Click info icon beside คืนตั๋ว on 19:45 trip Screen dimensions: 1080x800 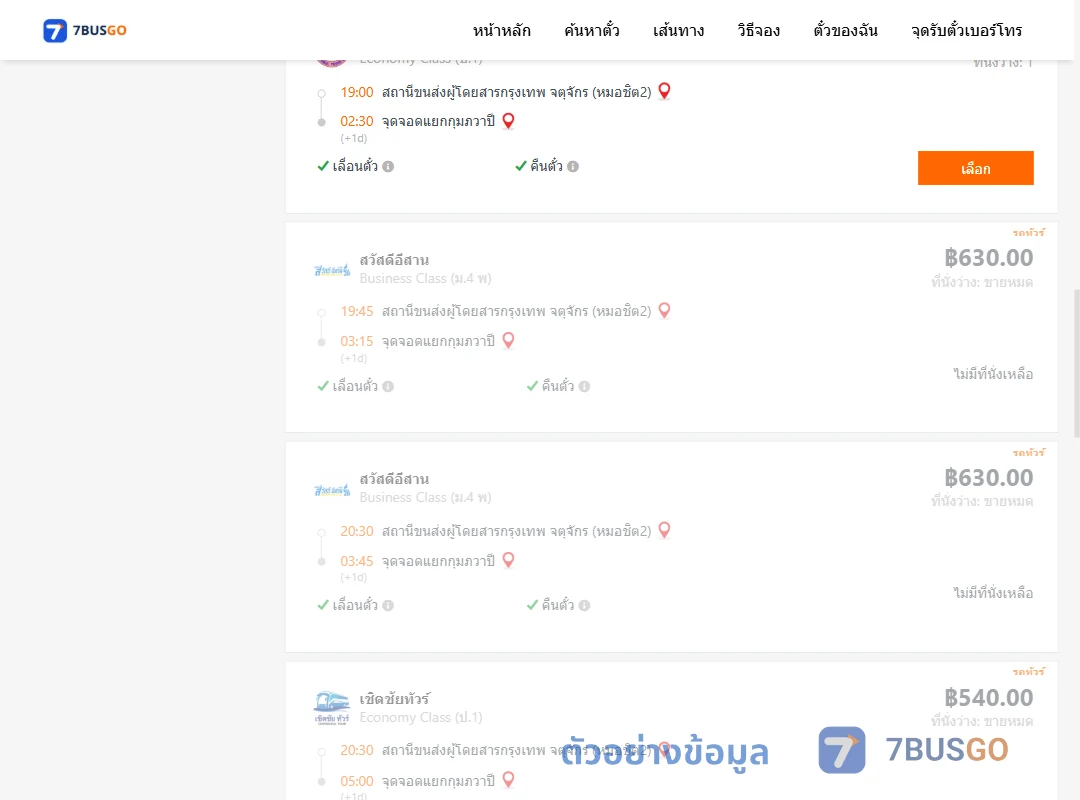coord(584,386)
